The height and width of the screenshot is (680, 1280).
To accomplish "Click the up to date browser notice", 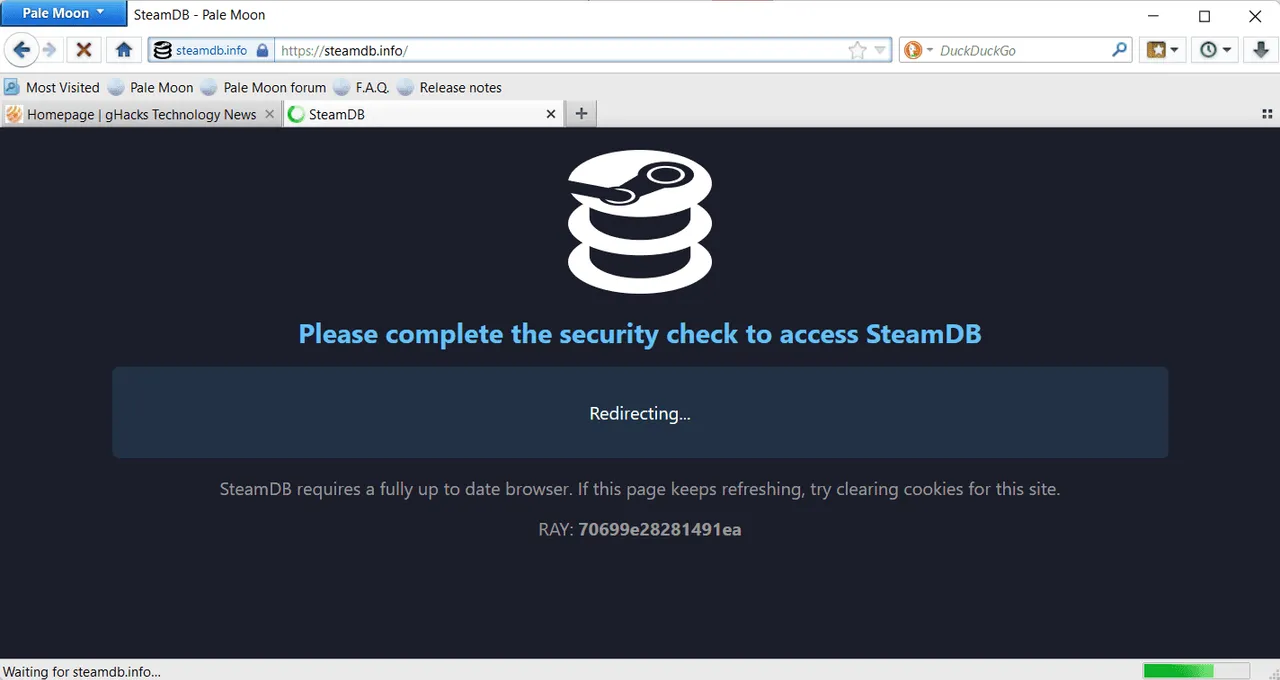I will [x=640, y=489].
